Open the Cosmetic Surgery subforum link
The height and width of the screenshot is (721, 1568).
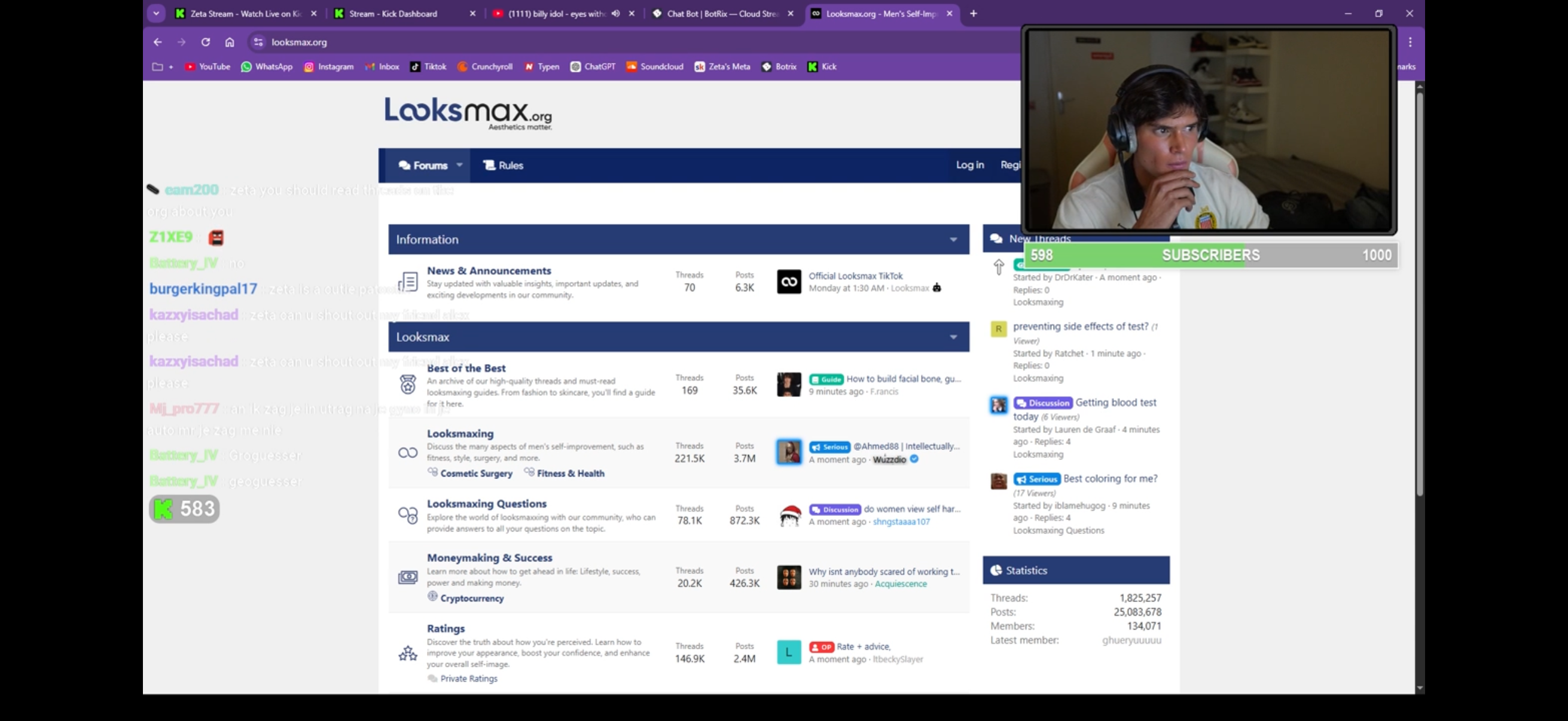click(x=476, y=473)
